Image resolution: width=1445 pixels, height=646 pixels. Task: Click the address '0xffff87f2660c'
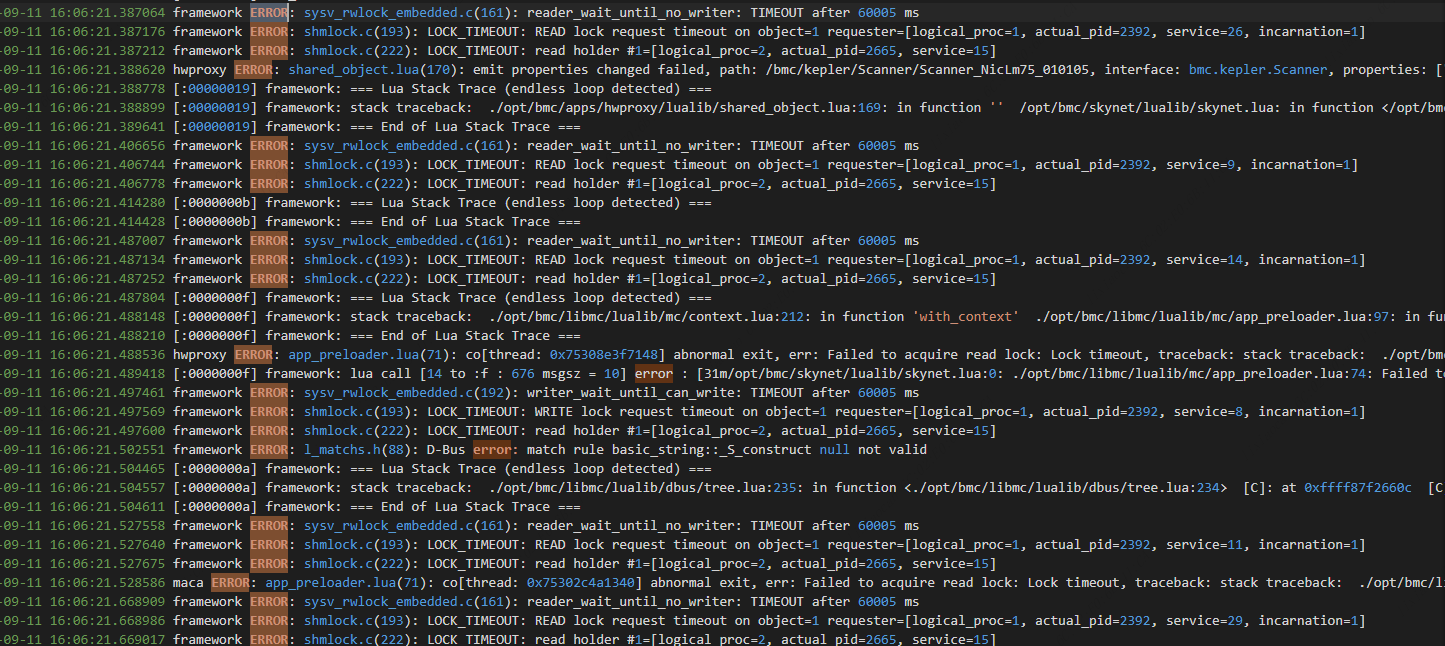click(1358, 488)
